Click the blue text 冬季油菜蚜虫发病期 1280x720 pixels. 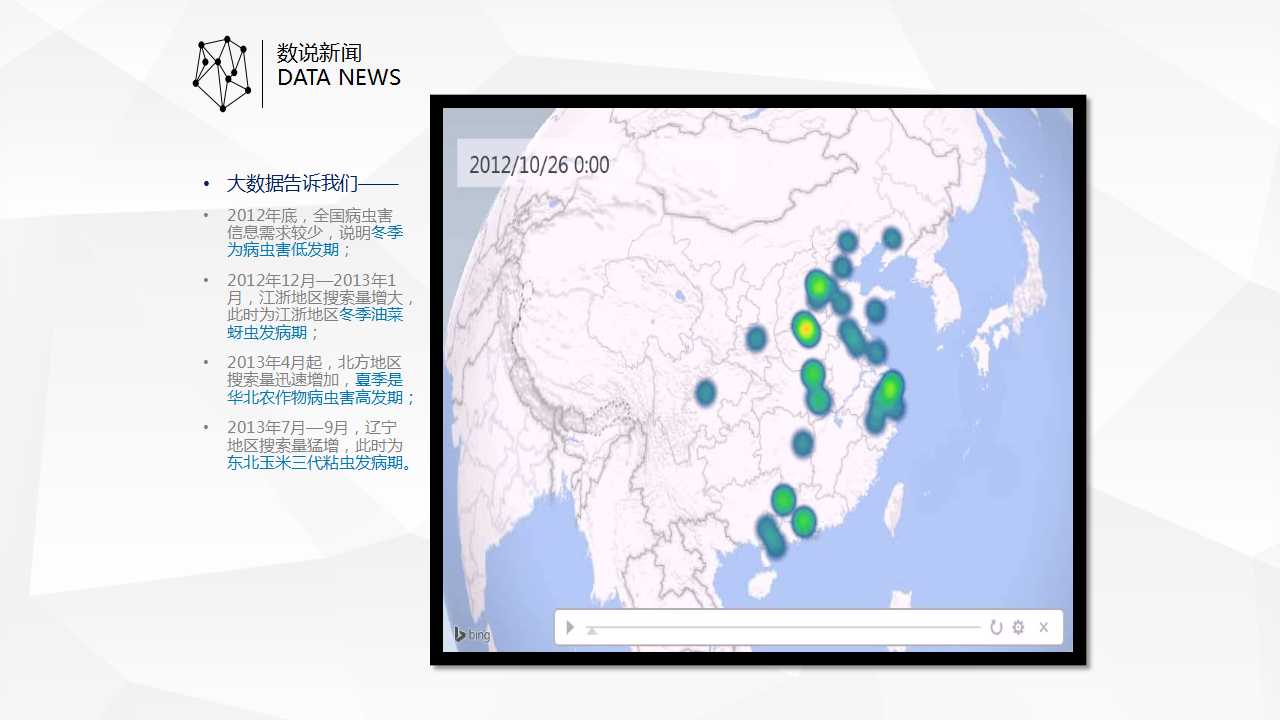tap(316, 324)
